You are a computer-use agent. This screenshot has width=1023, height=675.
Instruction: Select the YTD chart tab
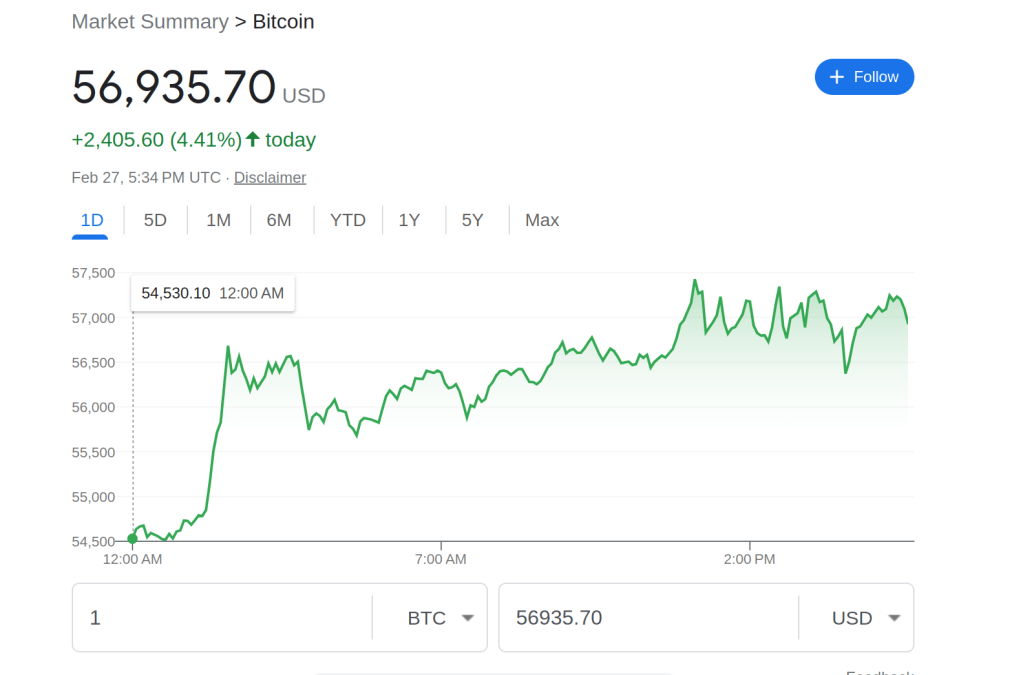tap(347, 220)
